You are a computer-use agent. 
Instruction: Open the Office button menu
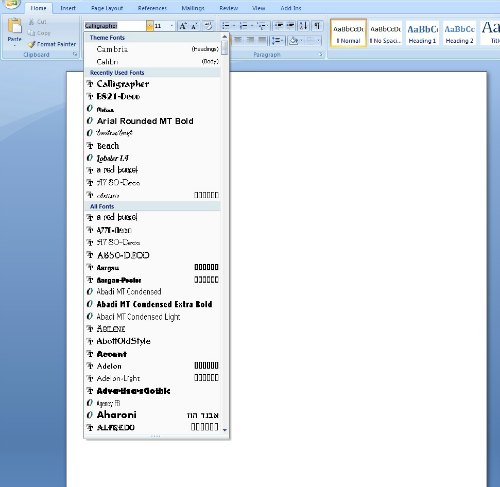[x=11, y=3]
